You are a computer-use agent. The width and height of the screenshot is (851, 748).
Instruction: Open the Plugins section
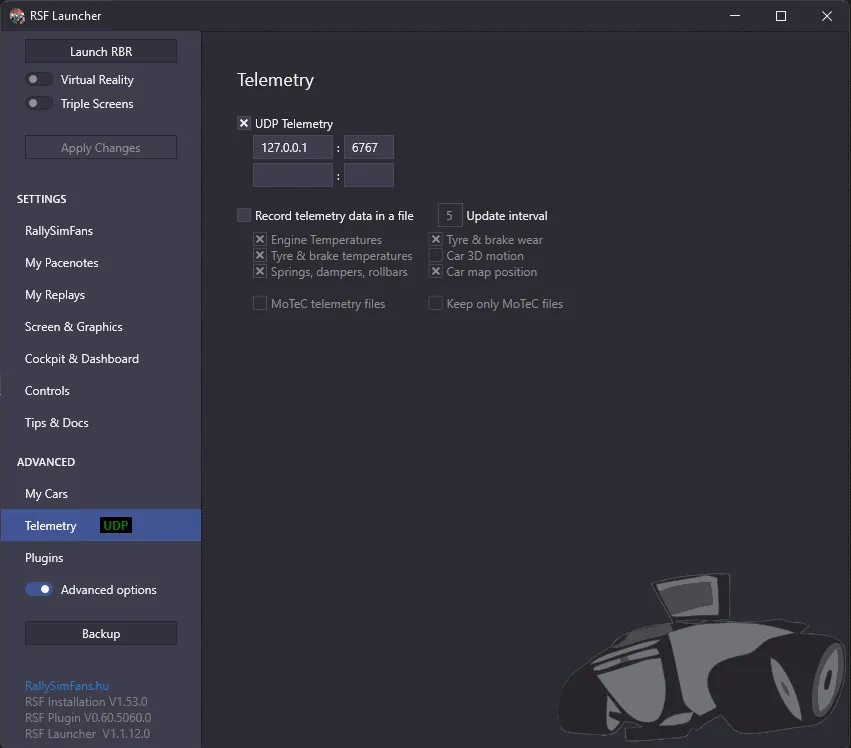(x=44, y=557)
